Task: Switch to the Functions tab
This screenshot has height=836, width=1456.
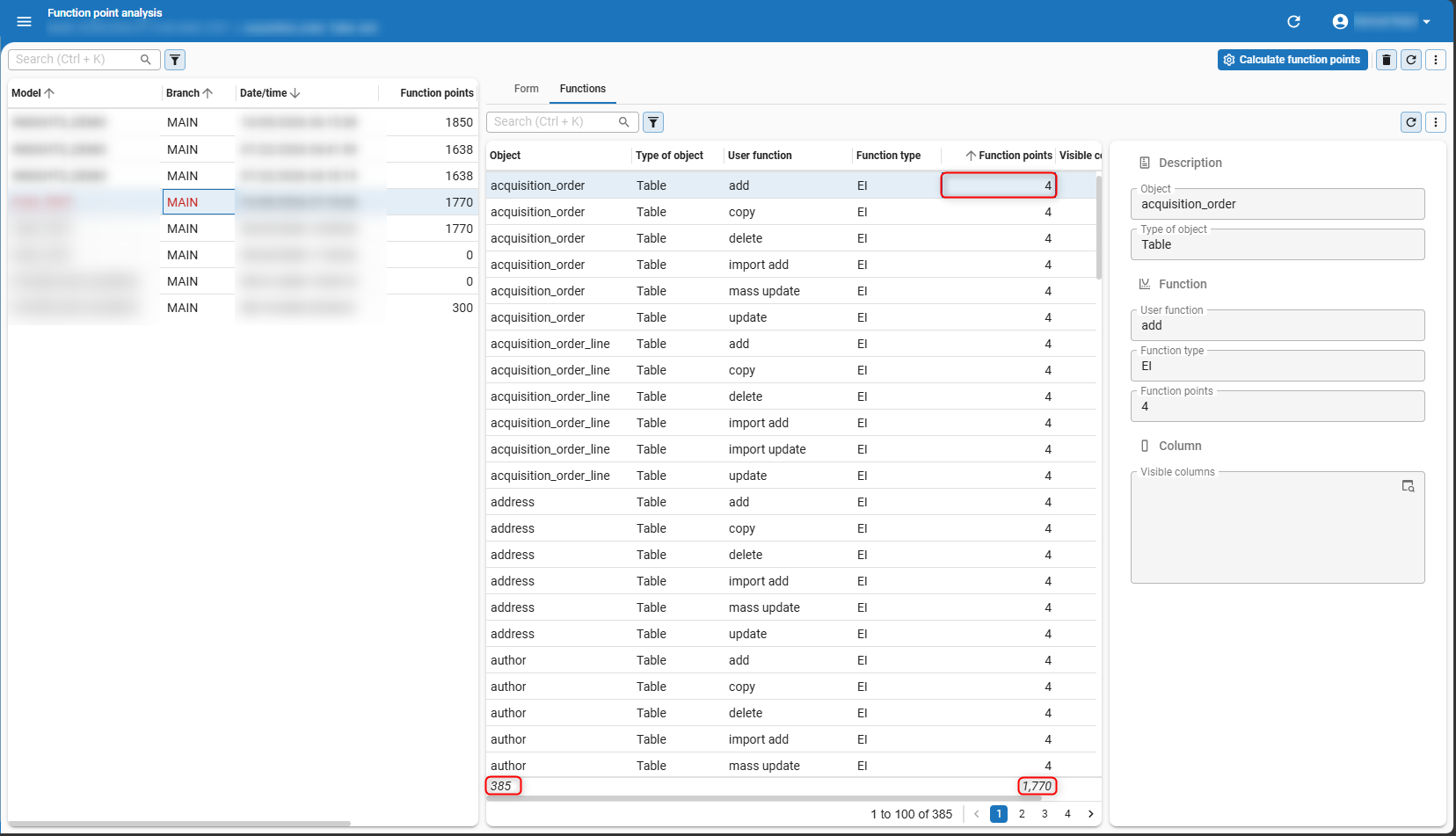Action: coord(583,89)
